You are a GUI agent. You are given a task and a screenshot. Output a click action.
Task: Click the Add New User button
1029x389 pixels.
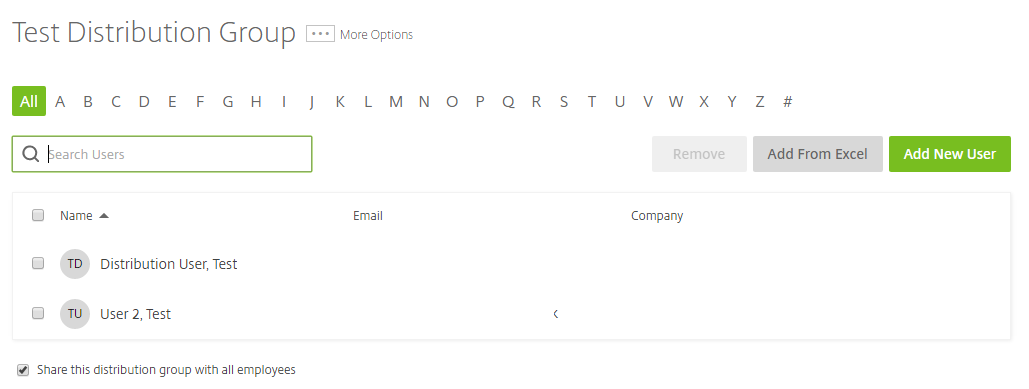(x=950, y=154)
